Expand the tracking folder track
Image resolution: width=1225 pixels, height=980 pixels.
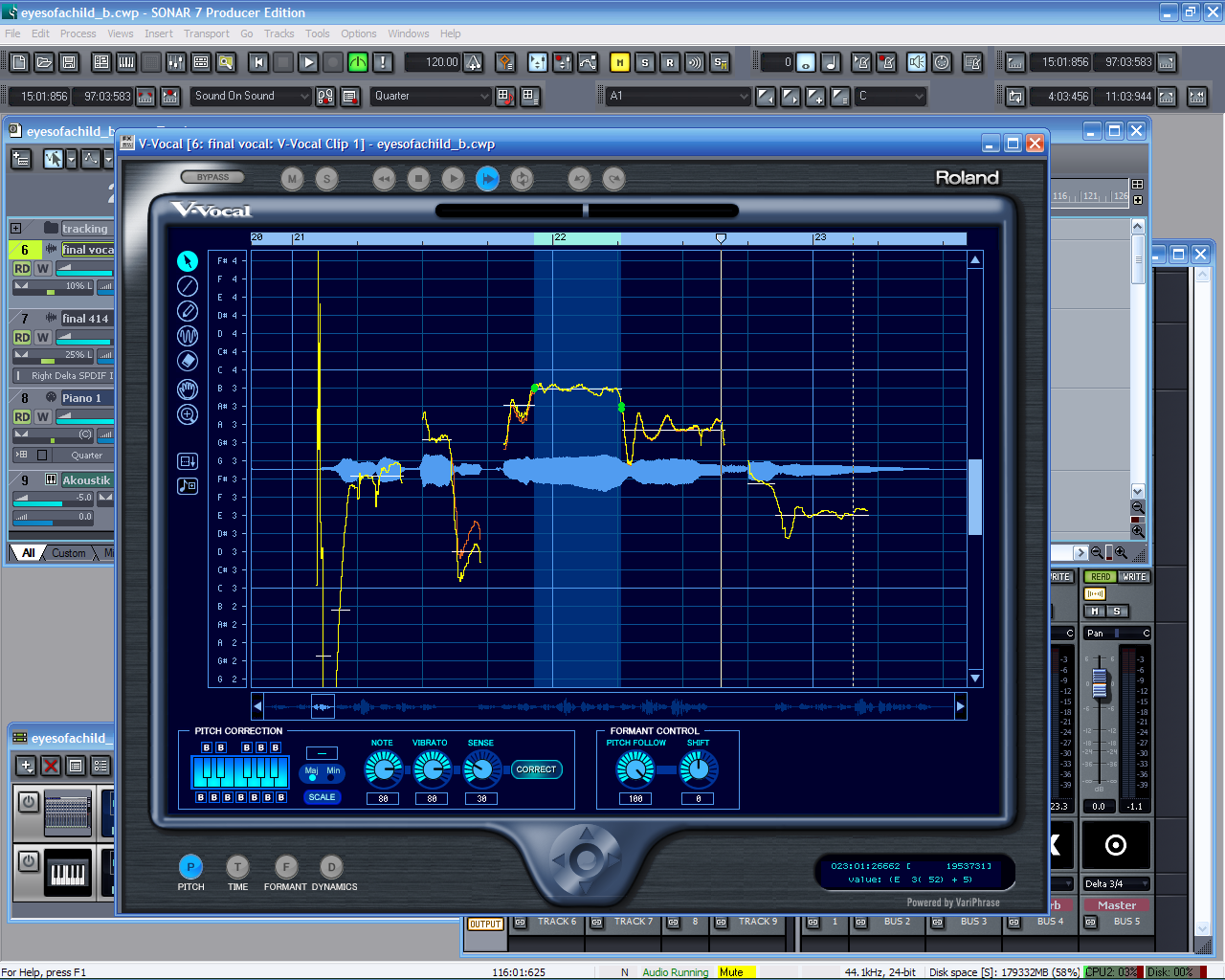[16, 228]
